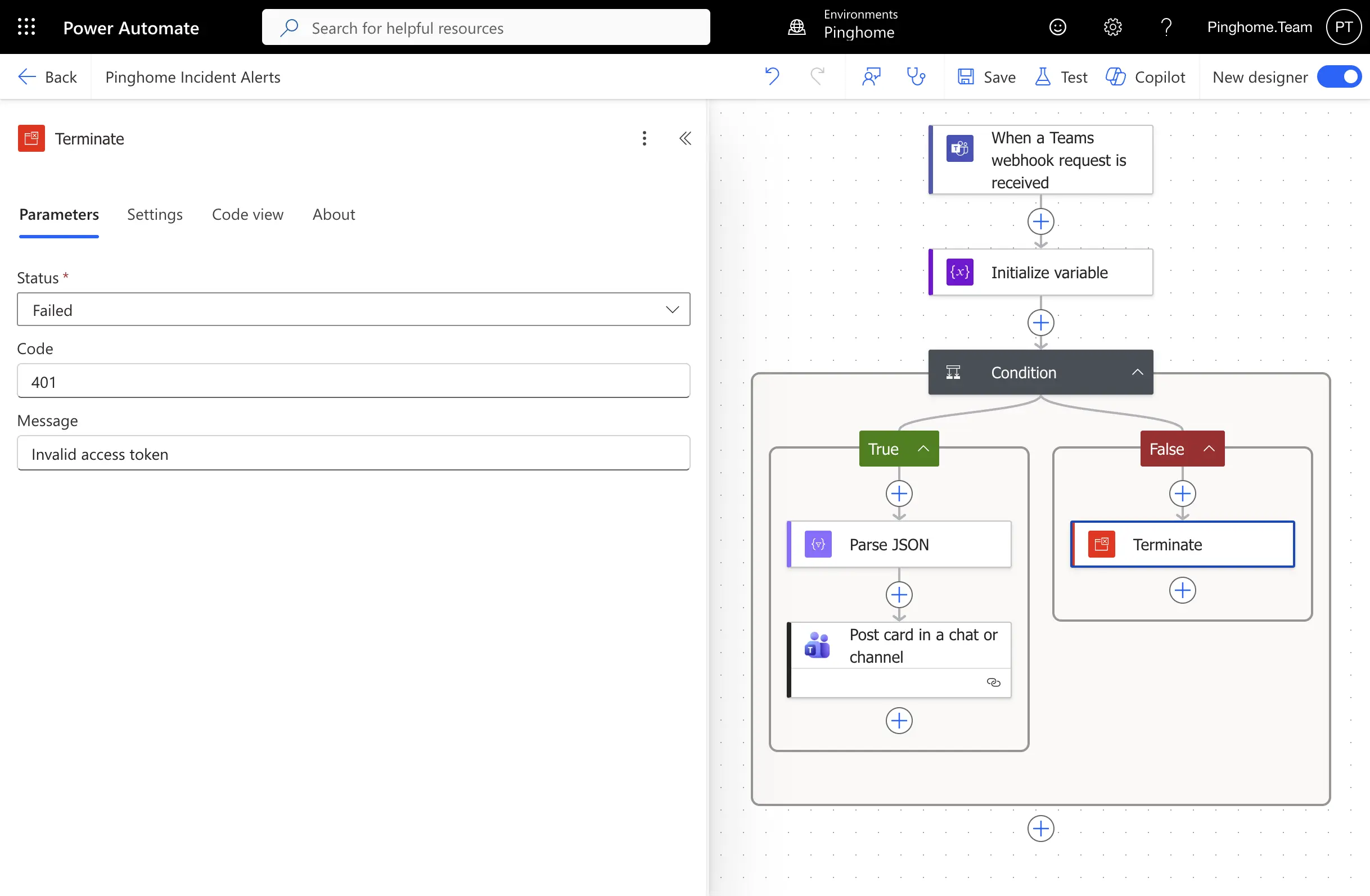The image size is (1370, 896).
Task: Switch to the Settings tab
Action: pos(154,214)
